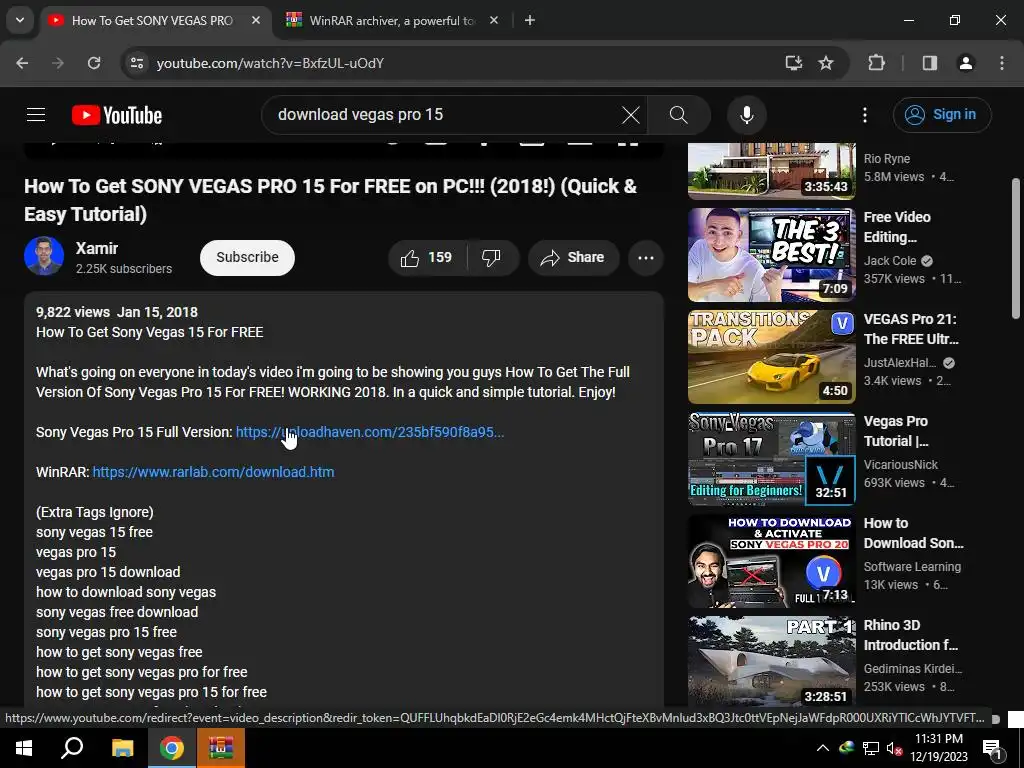Open Windows taskbar search
This screenshot has height=768, width=1024.
(x=72, y=748)
